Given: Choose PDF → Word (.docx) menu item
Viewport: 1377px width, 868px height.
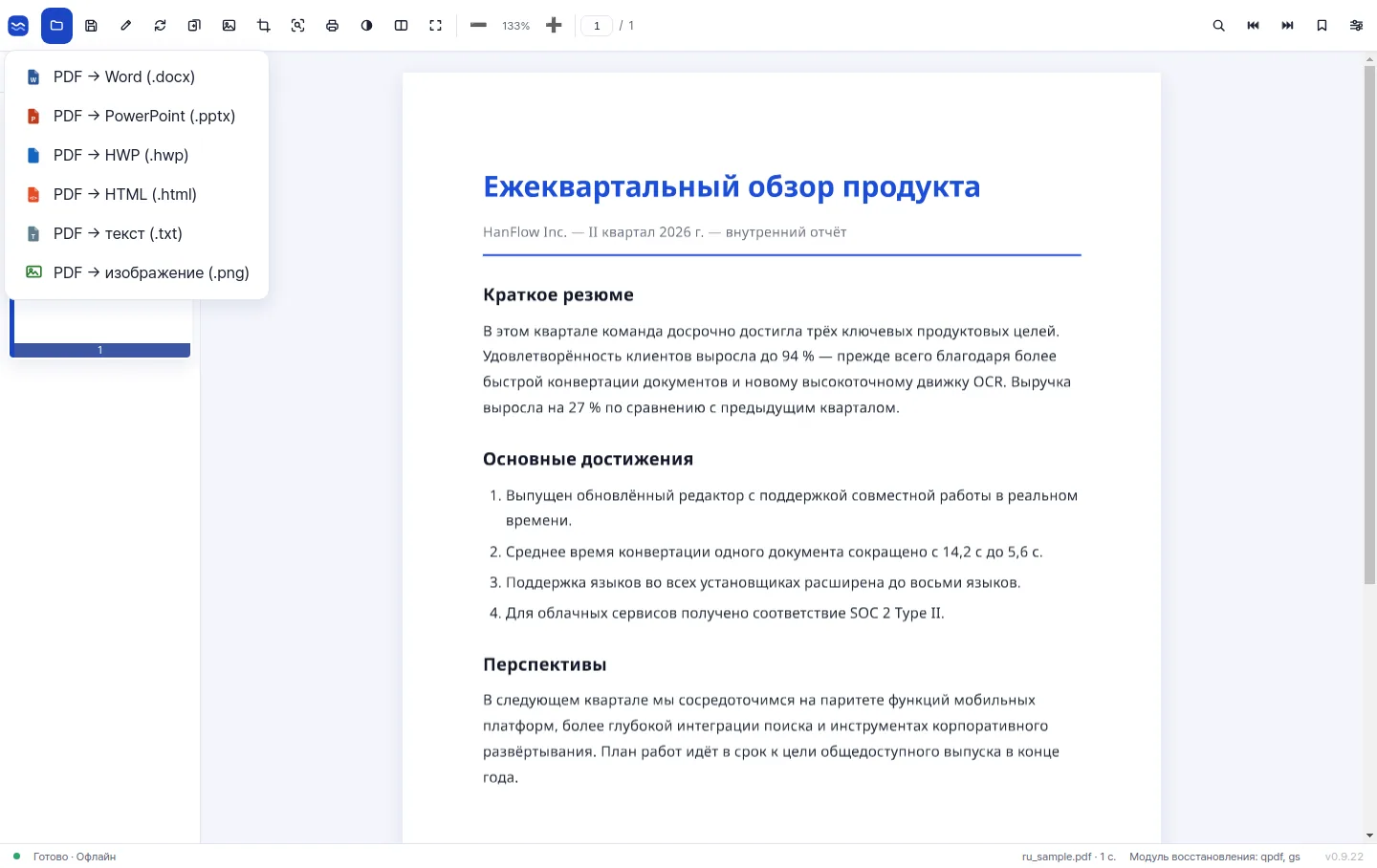Looking at the screenshot, I should [x=137, y=76].
